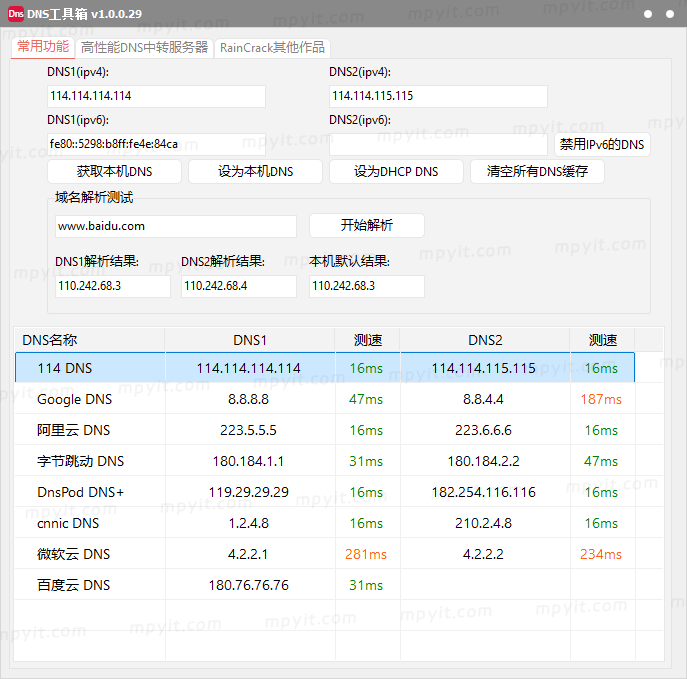687x679 pixels.
Task: Click the right white title bar dot
Action: 670,14
